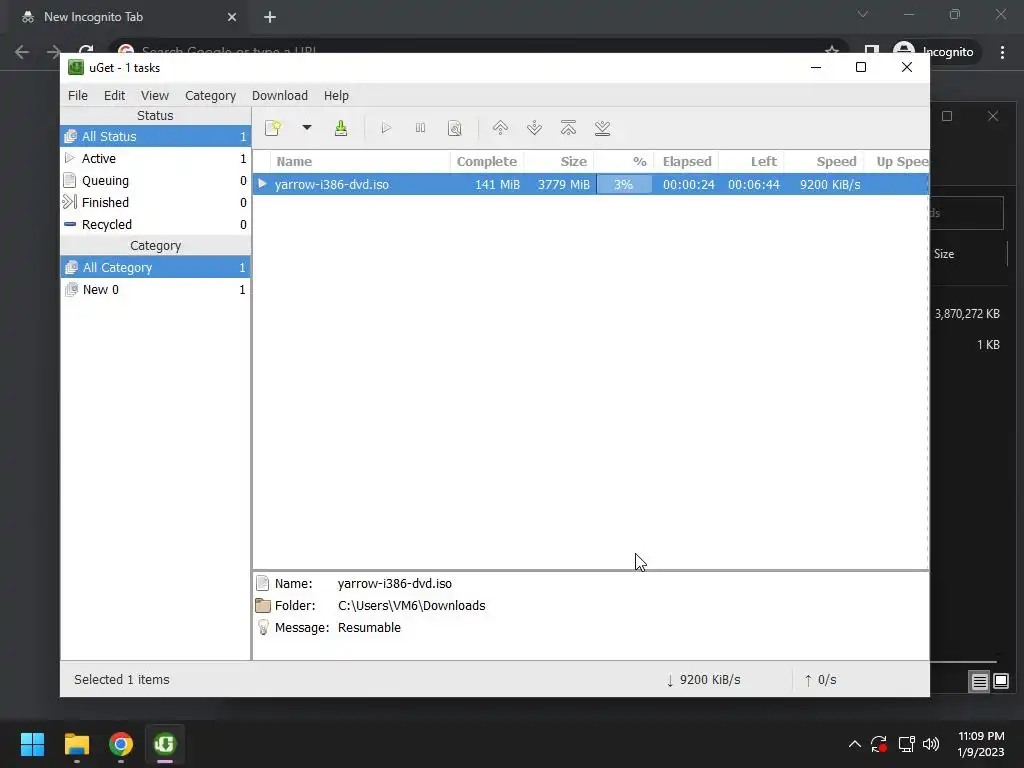
Task: Click the folder icon beside Folder label
Action: coord(263,605)
